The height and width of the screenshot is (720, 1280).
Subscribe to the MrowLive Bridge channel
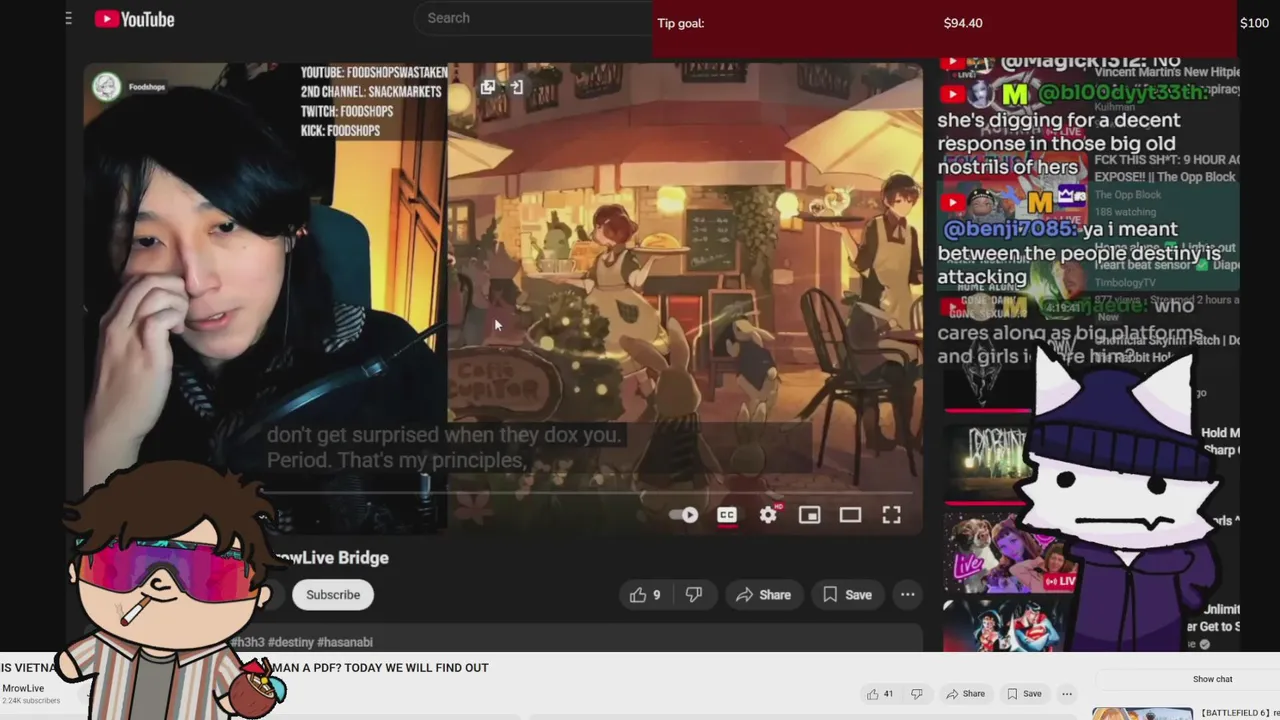pos(333,595)
